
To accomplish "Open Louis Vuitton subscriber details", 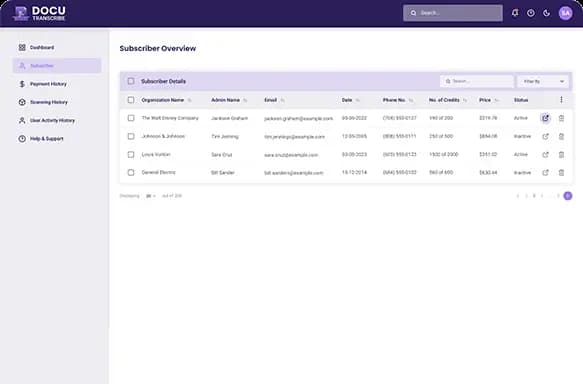I will pos(545,154).
